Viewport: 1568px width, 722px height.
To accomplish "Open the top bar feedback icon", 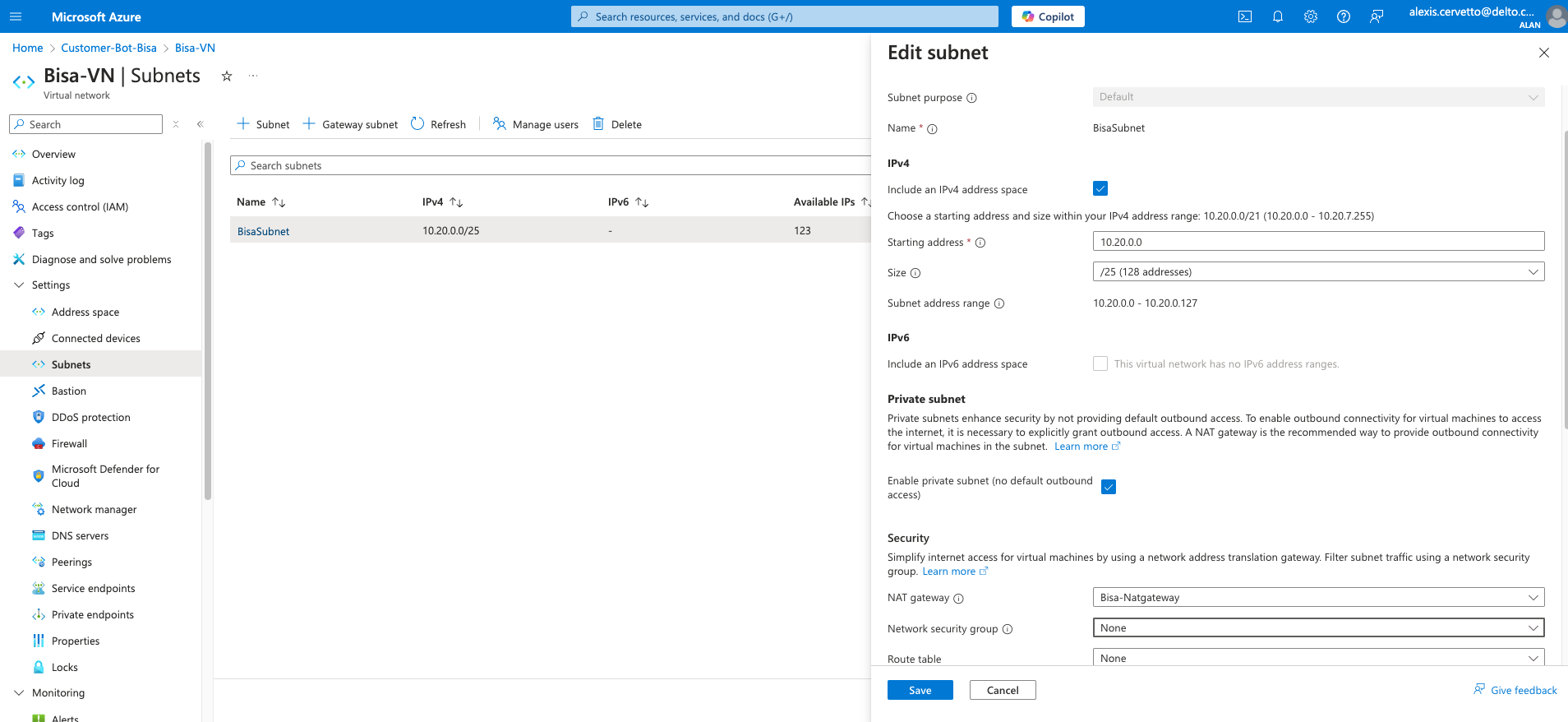I will [1377, 16].
